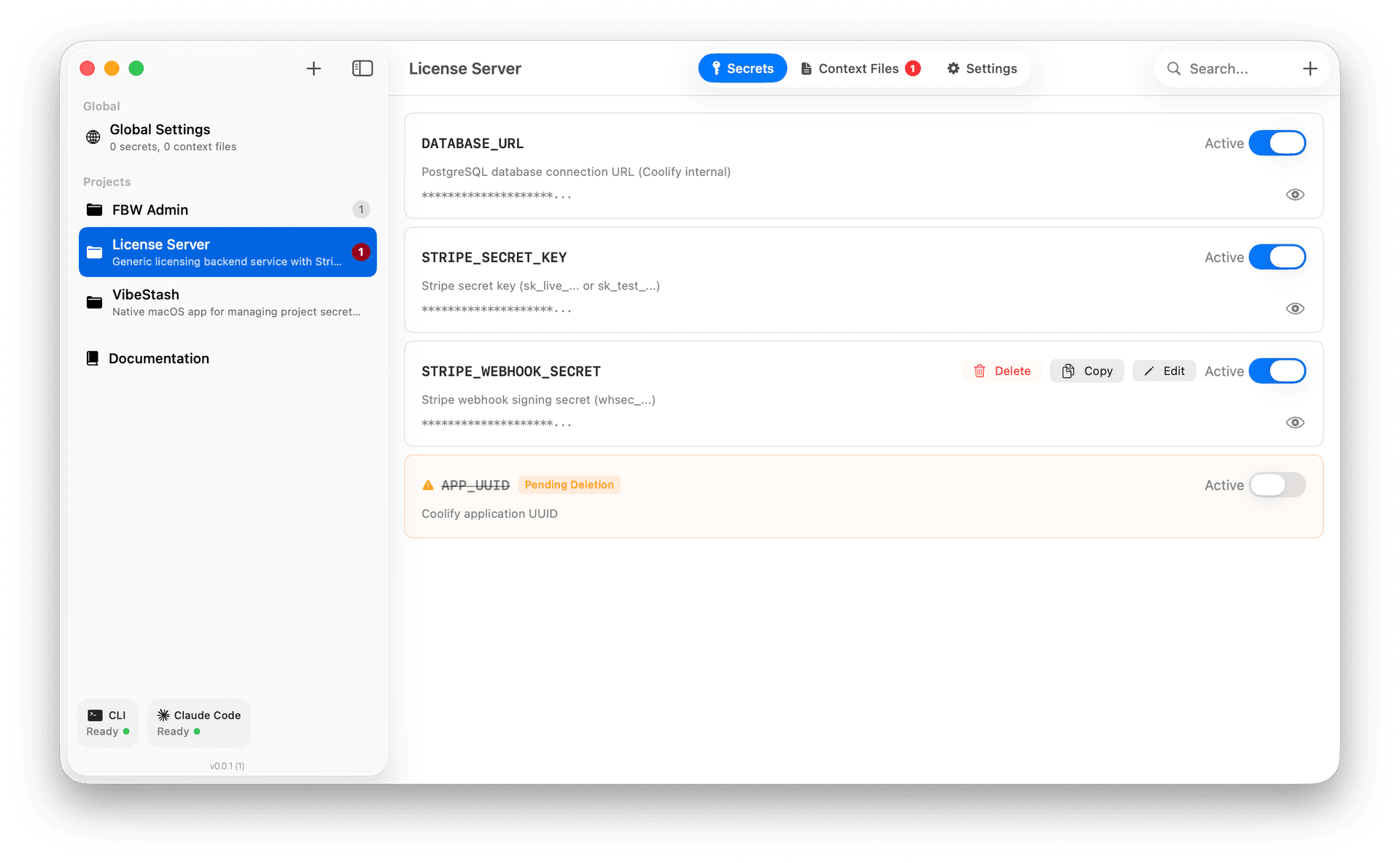
Task: Click the plus icon in the sidebar toolbar
Action: point(314,68)
